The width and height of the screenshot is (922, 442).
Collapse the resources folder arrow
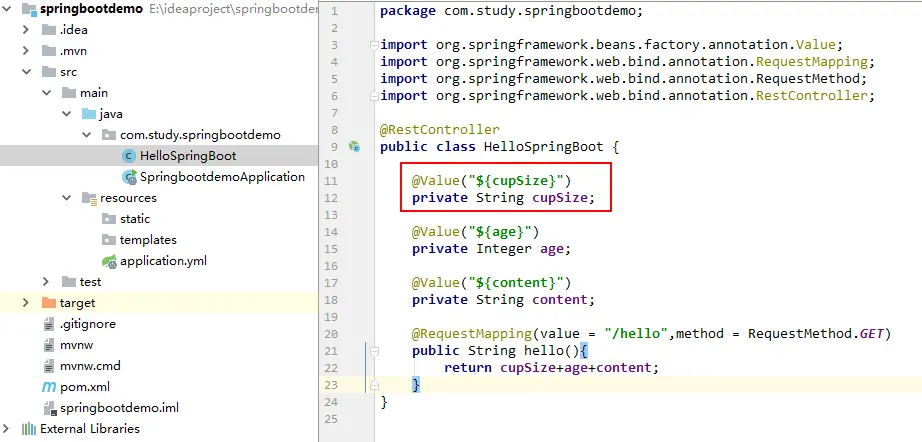click(x=66, y=197)
